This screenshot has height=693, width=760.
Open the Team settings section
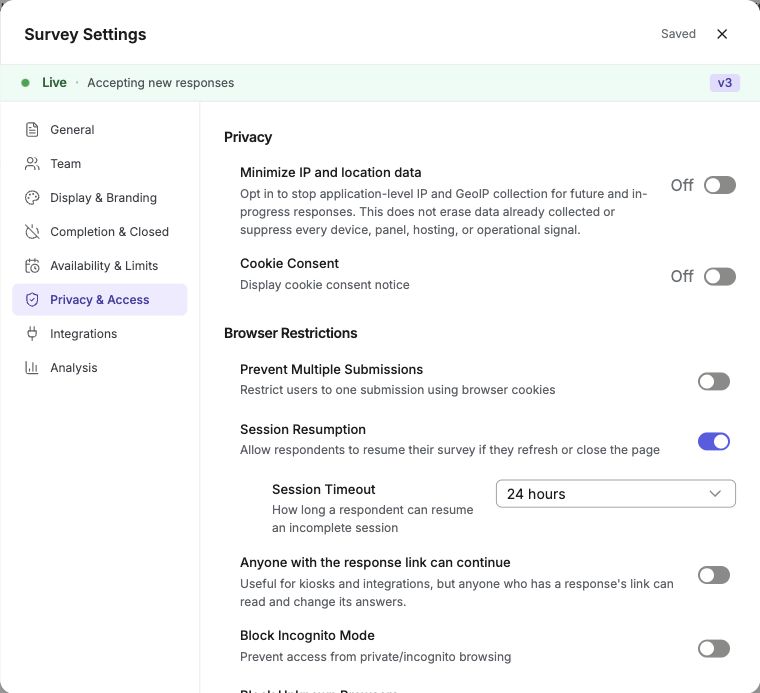point(99,164)
